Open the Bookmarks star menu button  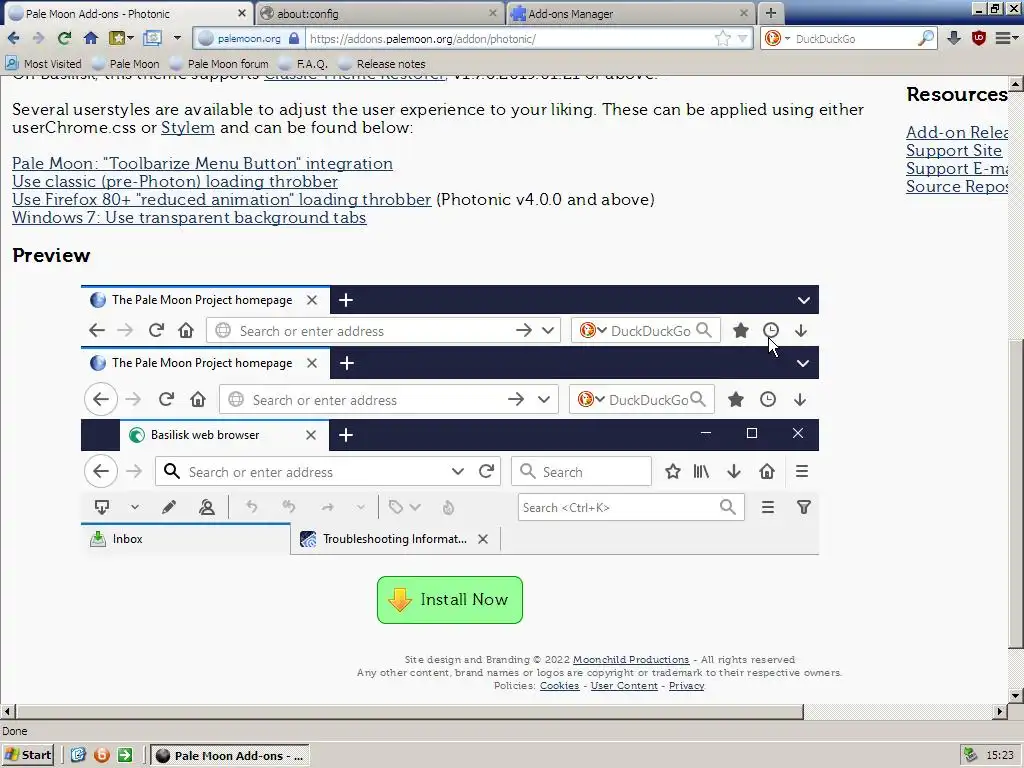tap(117, 39)
